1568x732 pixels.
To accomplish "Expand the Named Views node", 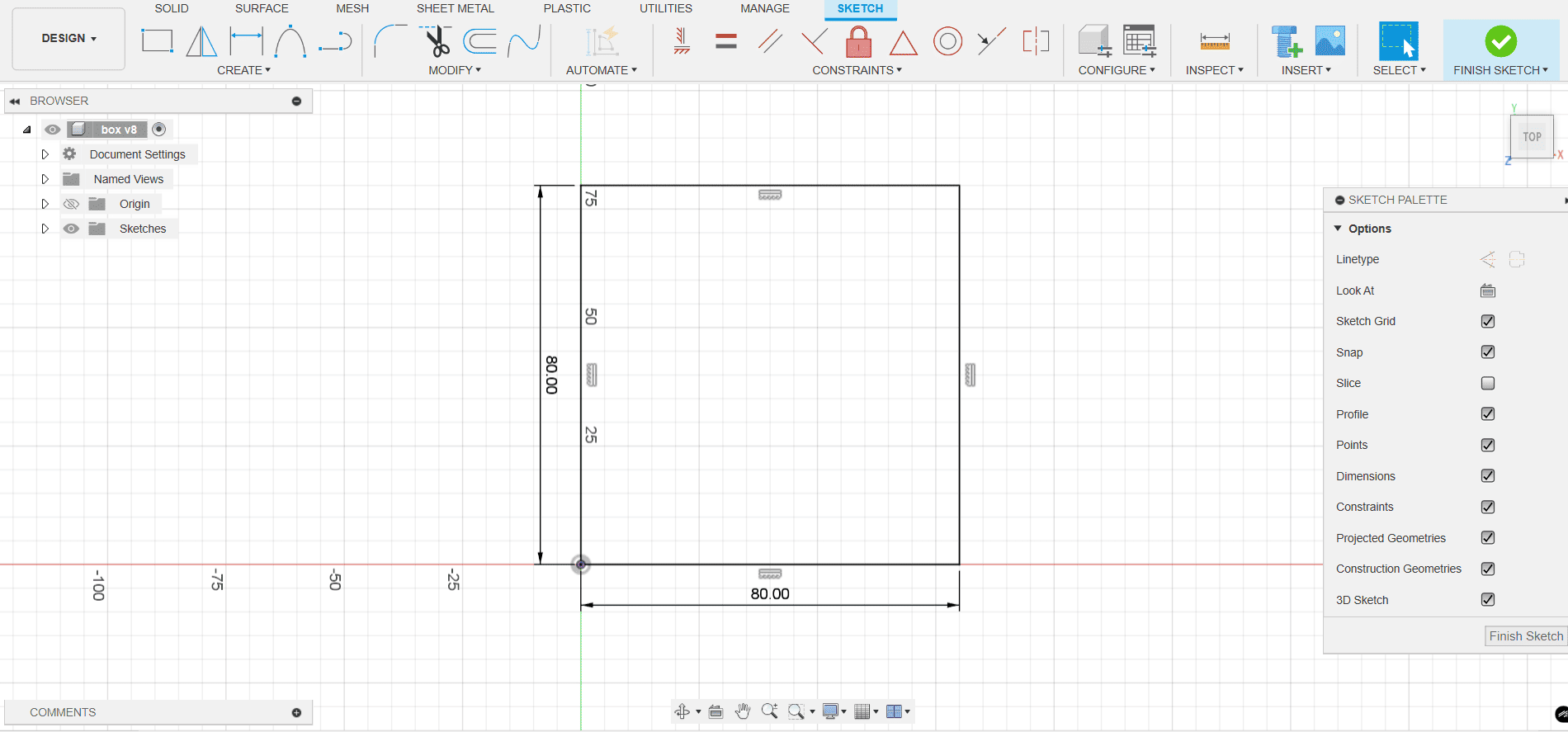I will pos(45,179).
